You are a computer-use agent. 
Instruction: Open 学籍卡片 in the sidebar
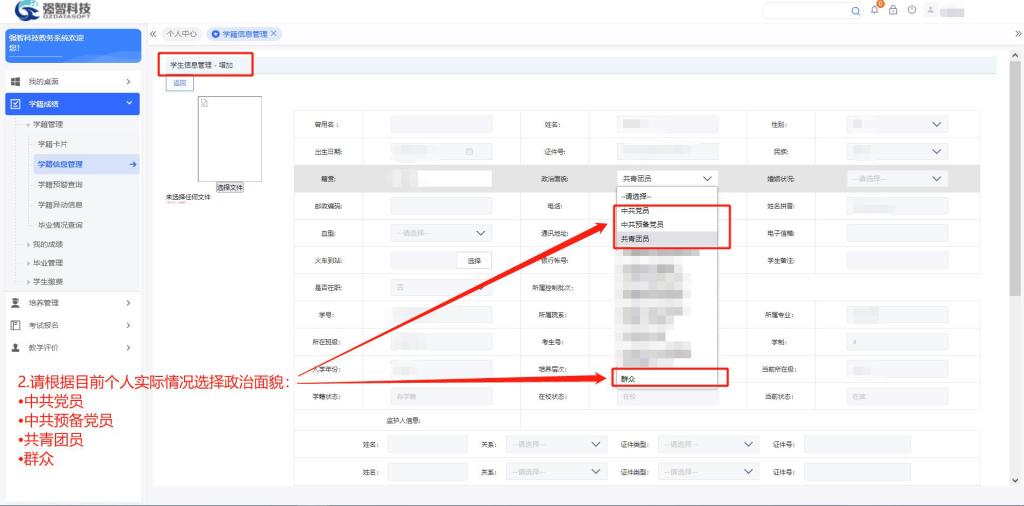(x=52, y=144)
